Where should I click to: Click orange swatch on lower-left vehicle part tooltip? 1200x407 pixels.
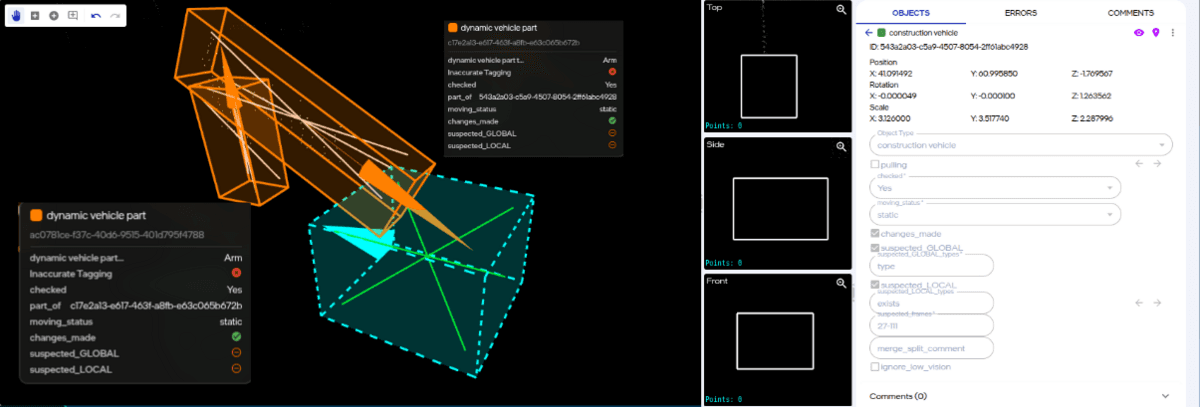point(36,215)
